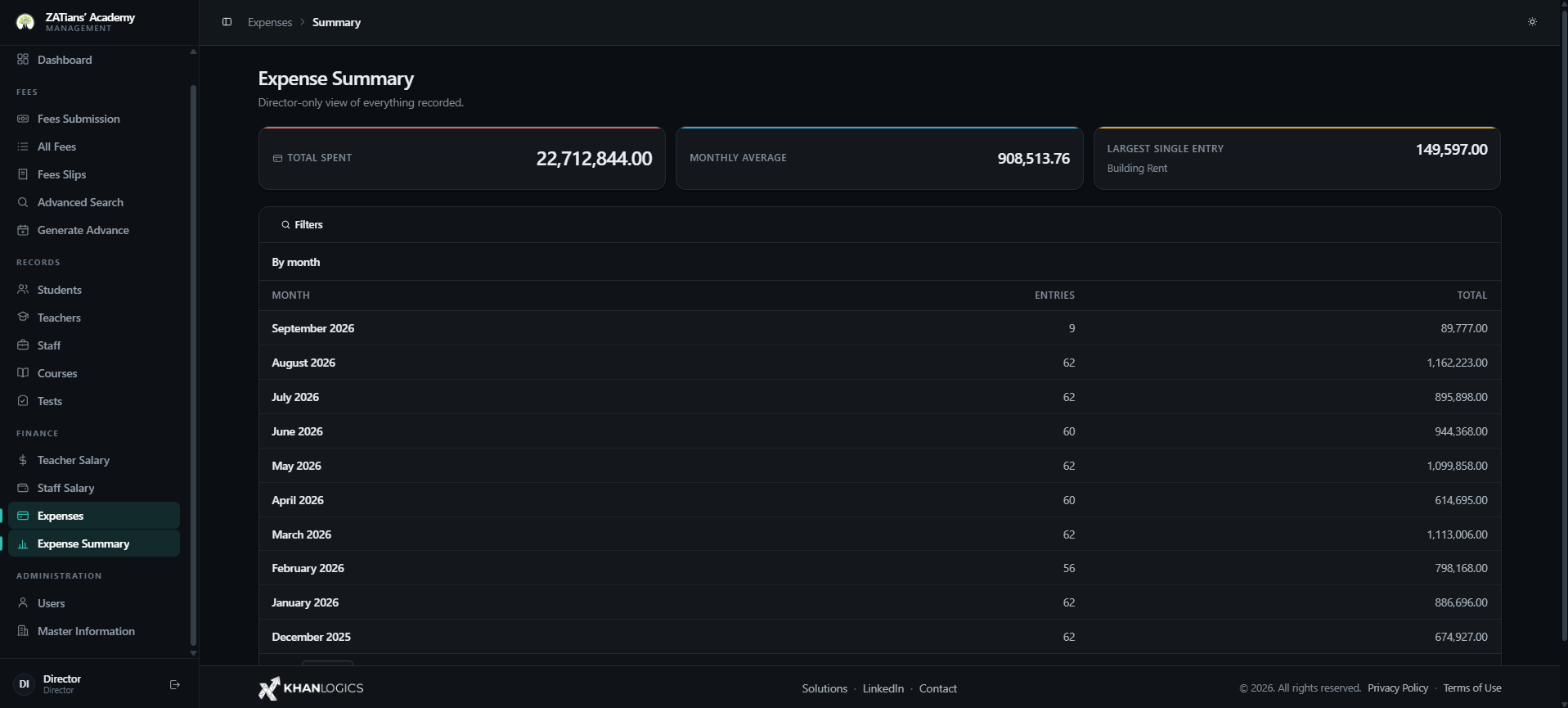Screen dimensions: 1568x708
Task: Open the Privacy Policy link
Action: 1398,688
